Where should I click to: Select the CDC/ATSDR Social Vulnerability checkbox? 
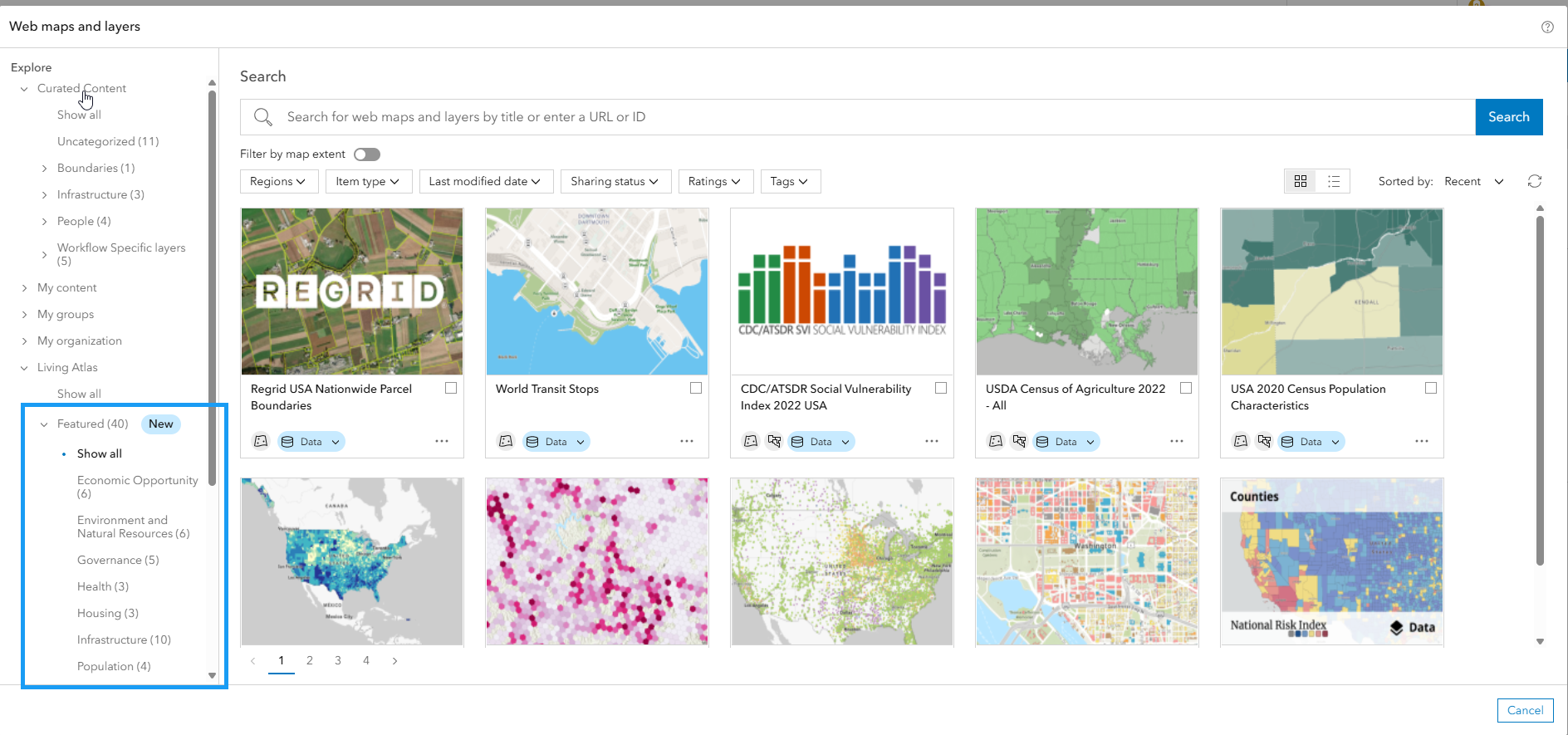pyautogui.click(x=941, y=388)
